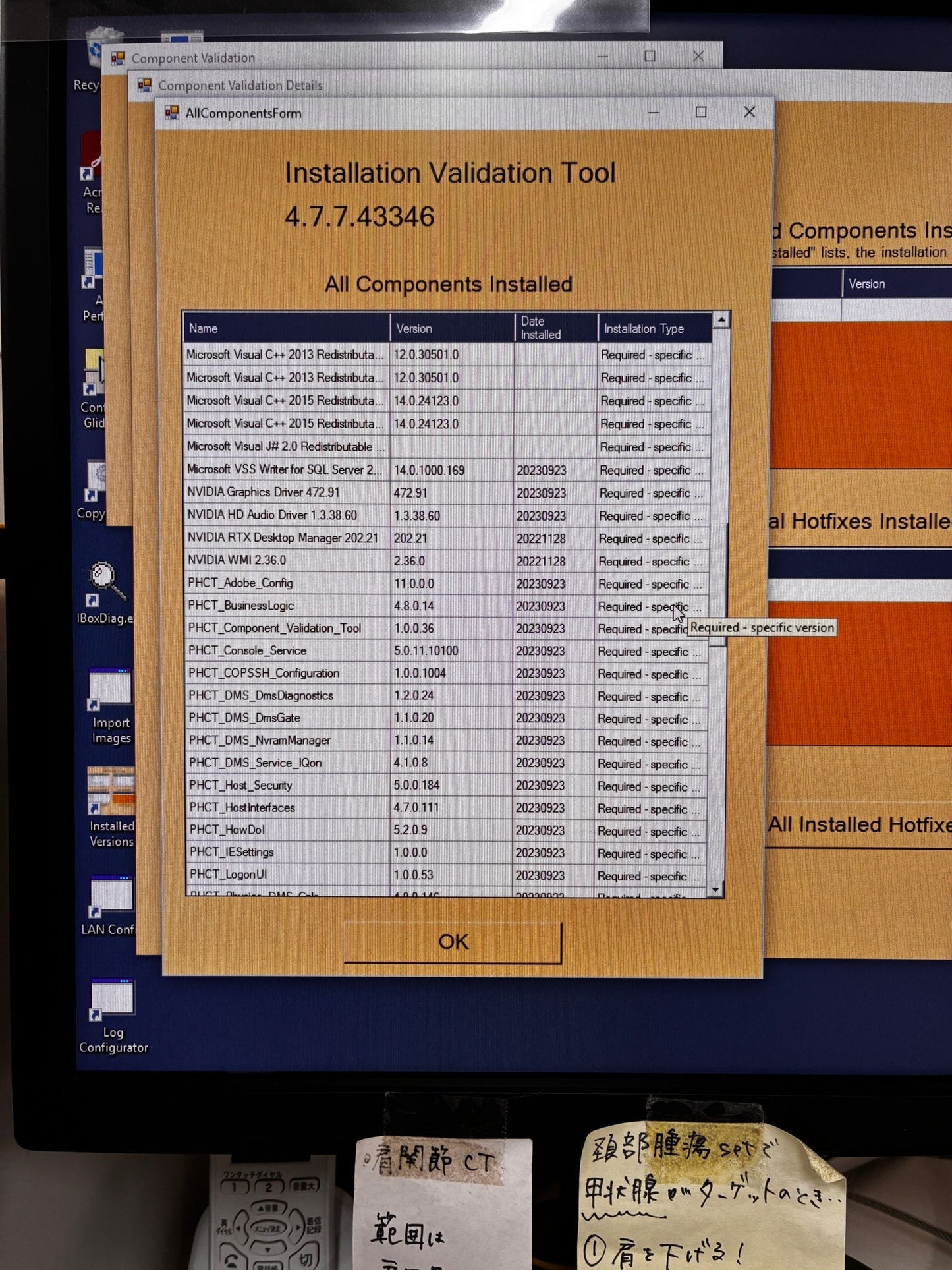The image size is (952, 1270).
Task: Click version cell 14.0.1000.169
Action: point(452,470)
